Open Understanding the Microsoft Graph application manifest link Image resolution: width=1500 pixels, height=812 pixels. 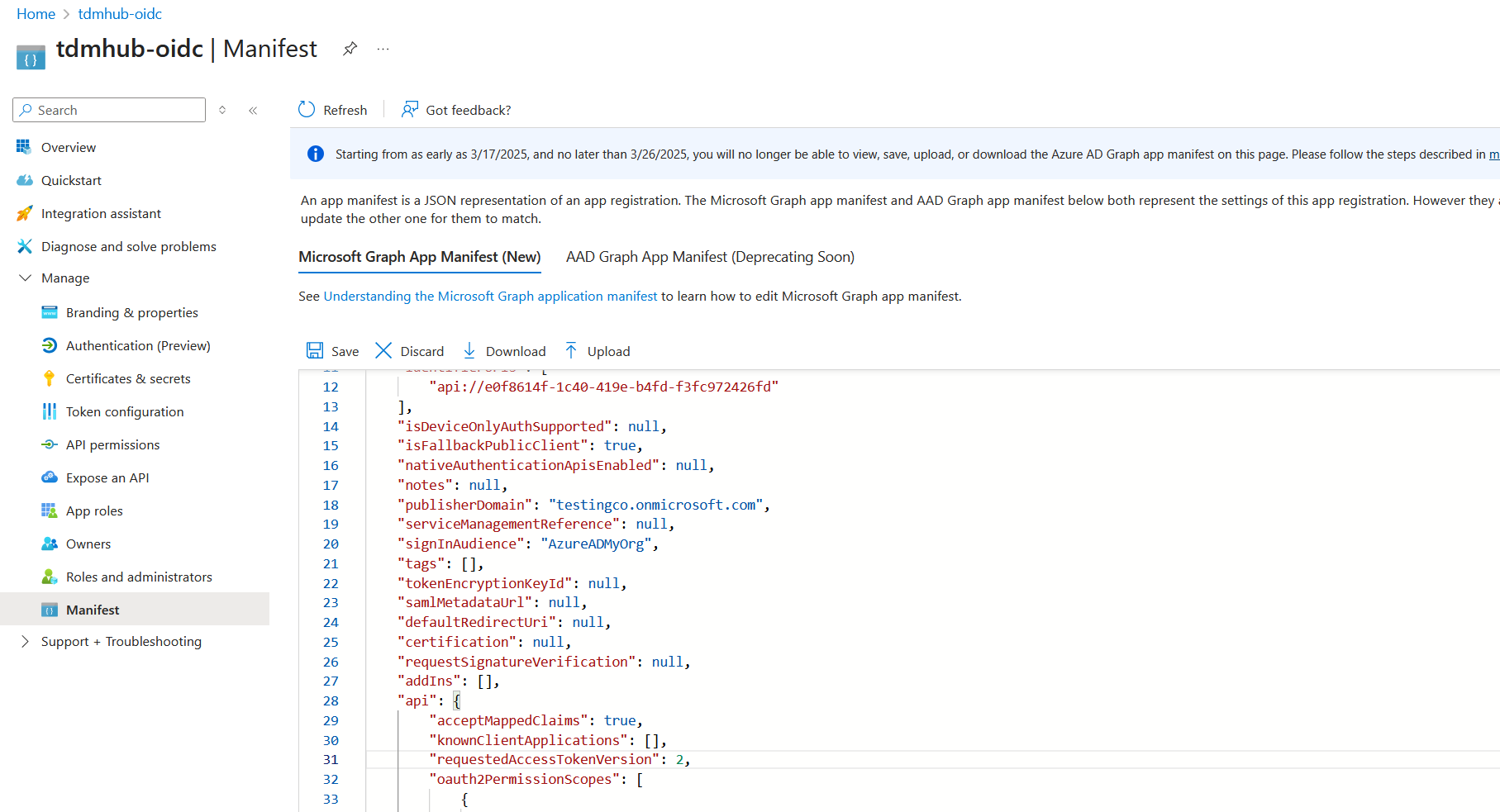tap(490, 297)
